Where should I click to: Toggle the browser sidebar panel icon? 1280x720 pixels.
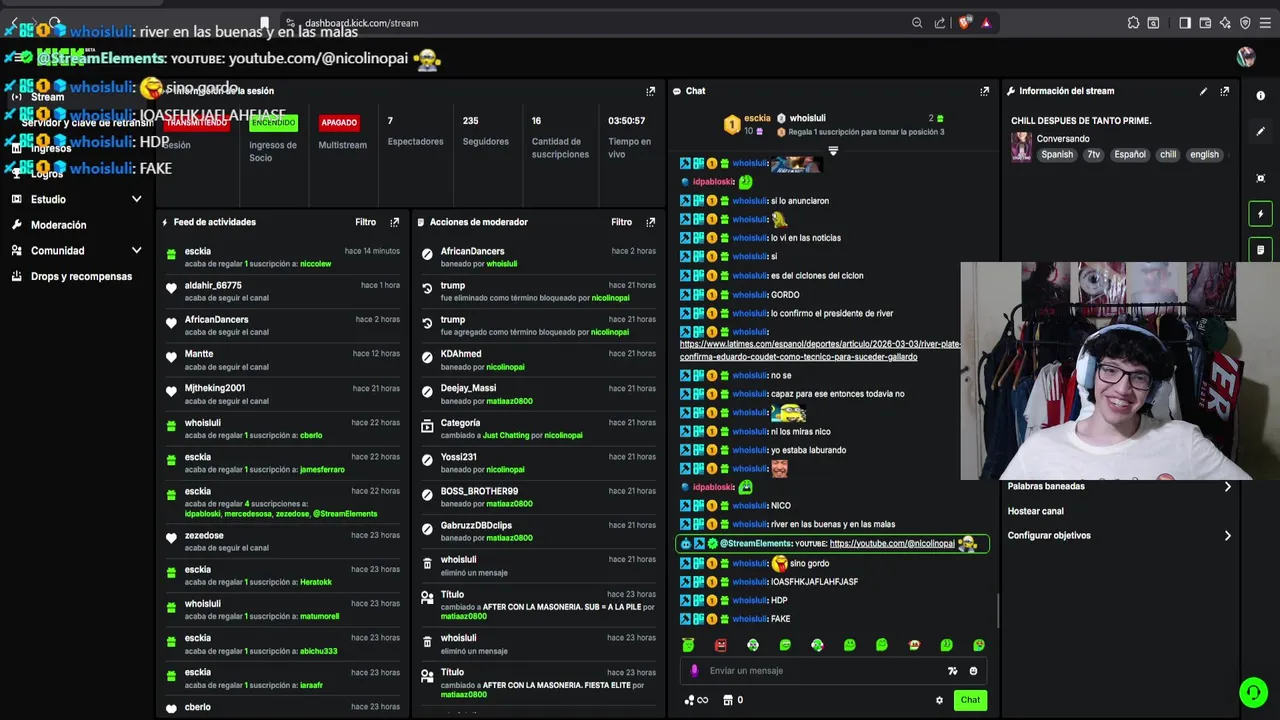pos(1185,23)
